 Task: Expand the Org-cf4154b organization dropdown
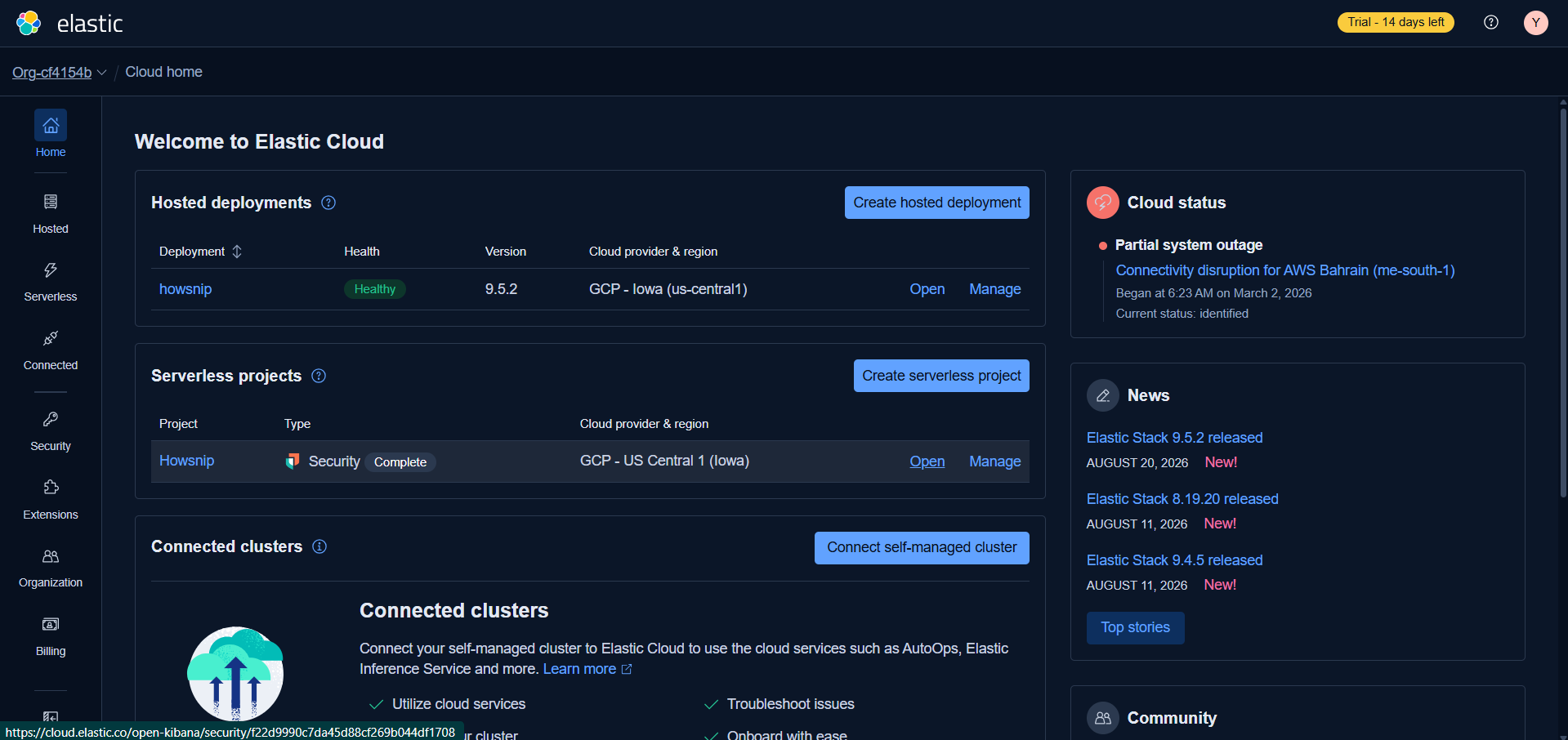[x=60, y=72]
